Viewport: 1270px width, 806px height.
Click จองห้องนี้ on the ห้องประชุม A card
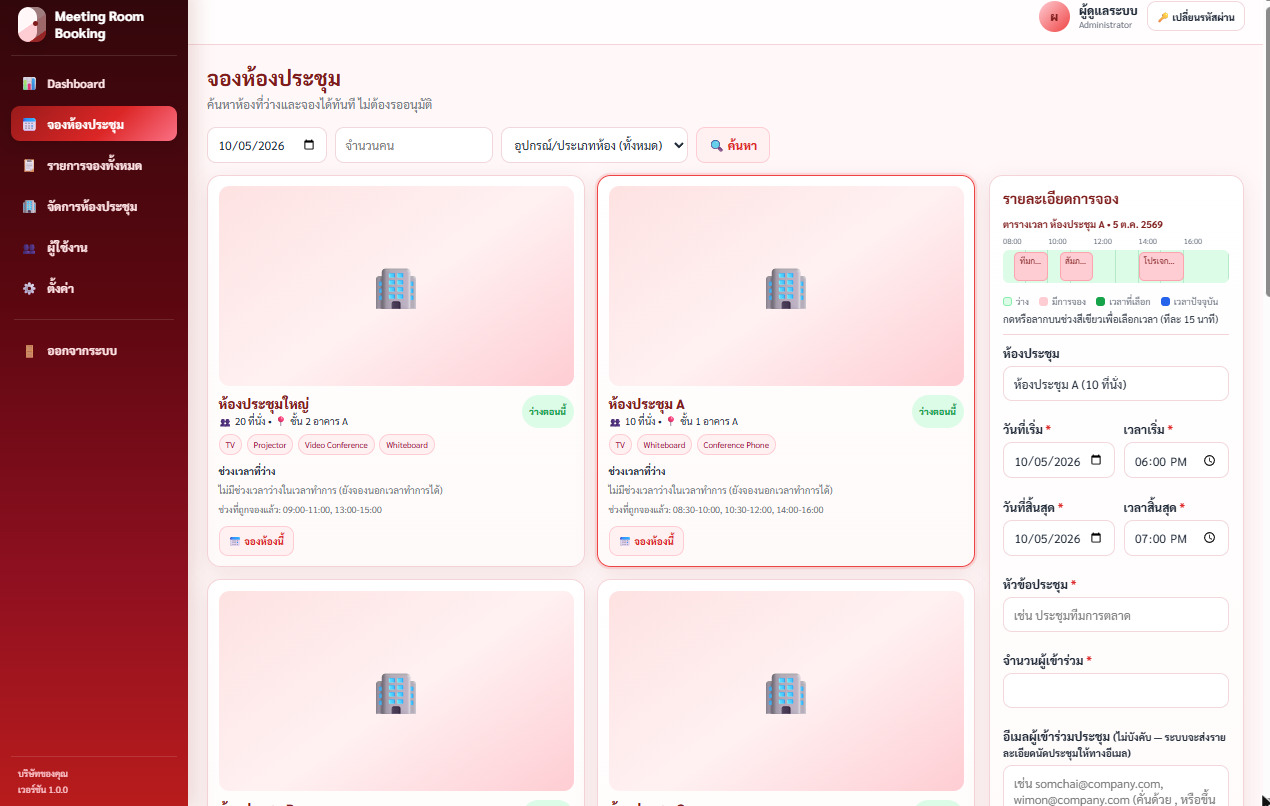pos(646,541)
